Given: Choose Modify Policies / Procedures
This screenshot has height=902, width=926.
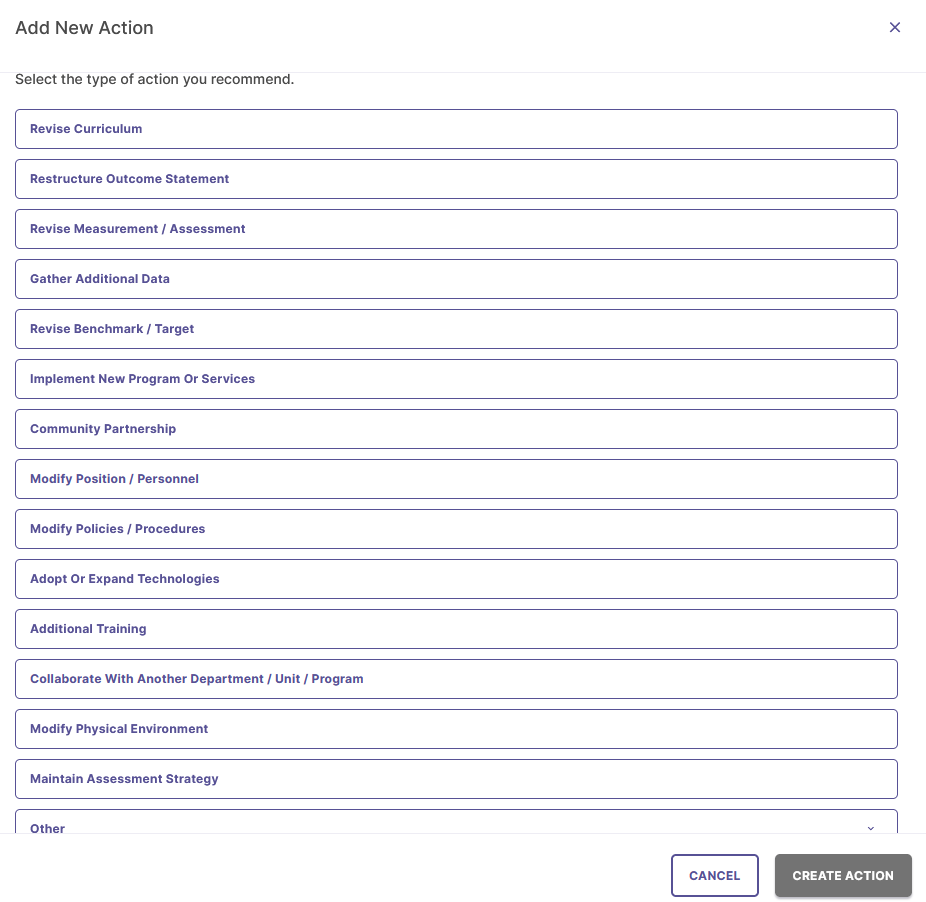Looking at the screenshot, I should (456, 529).
